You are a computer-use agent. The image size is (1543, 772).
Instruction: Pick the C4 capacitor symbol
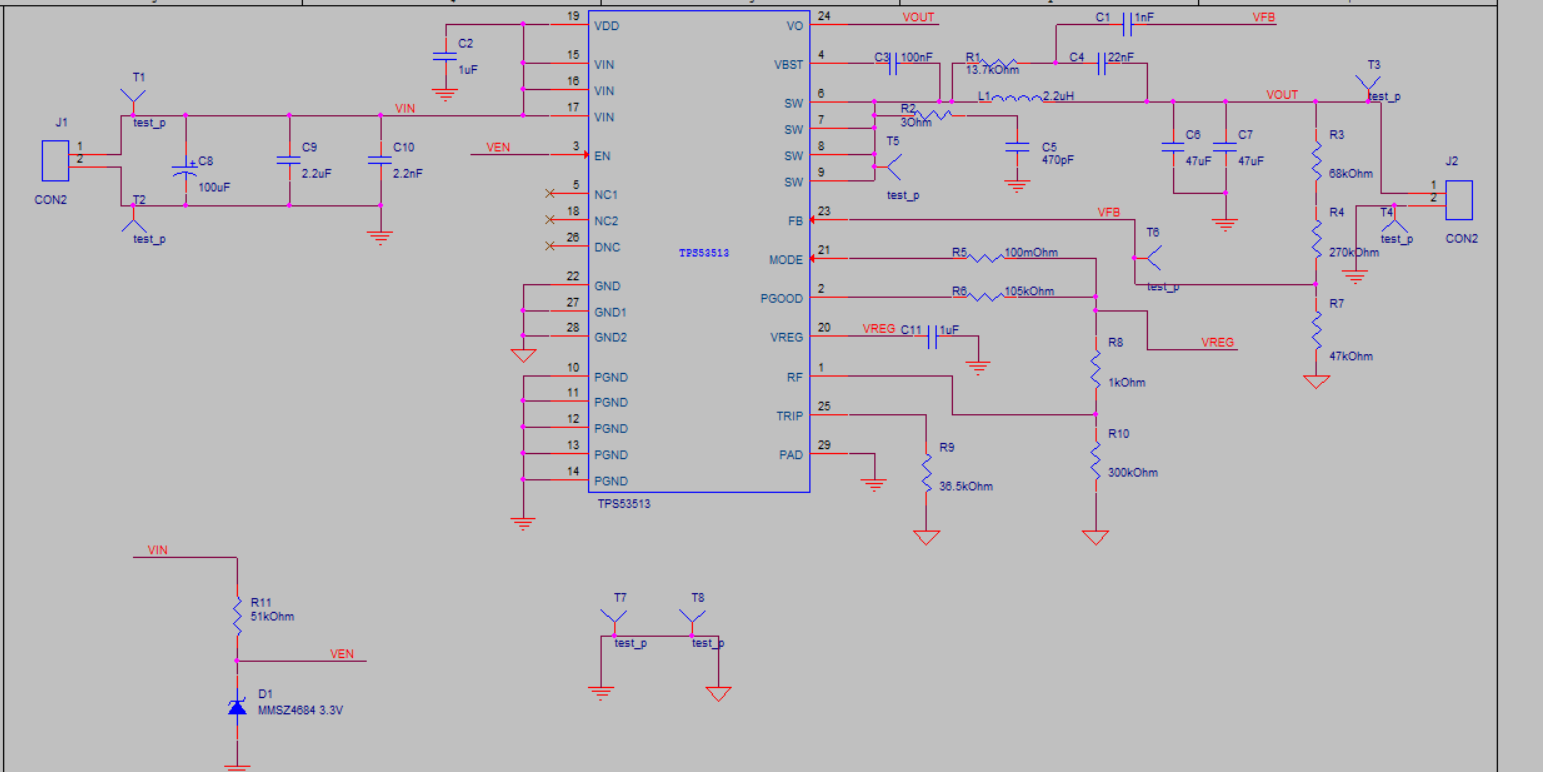click(1102, 64)
